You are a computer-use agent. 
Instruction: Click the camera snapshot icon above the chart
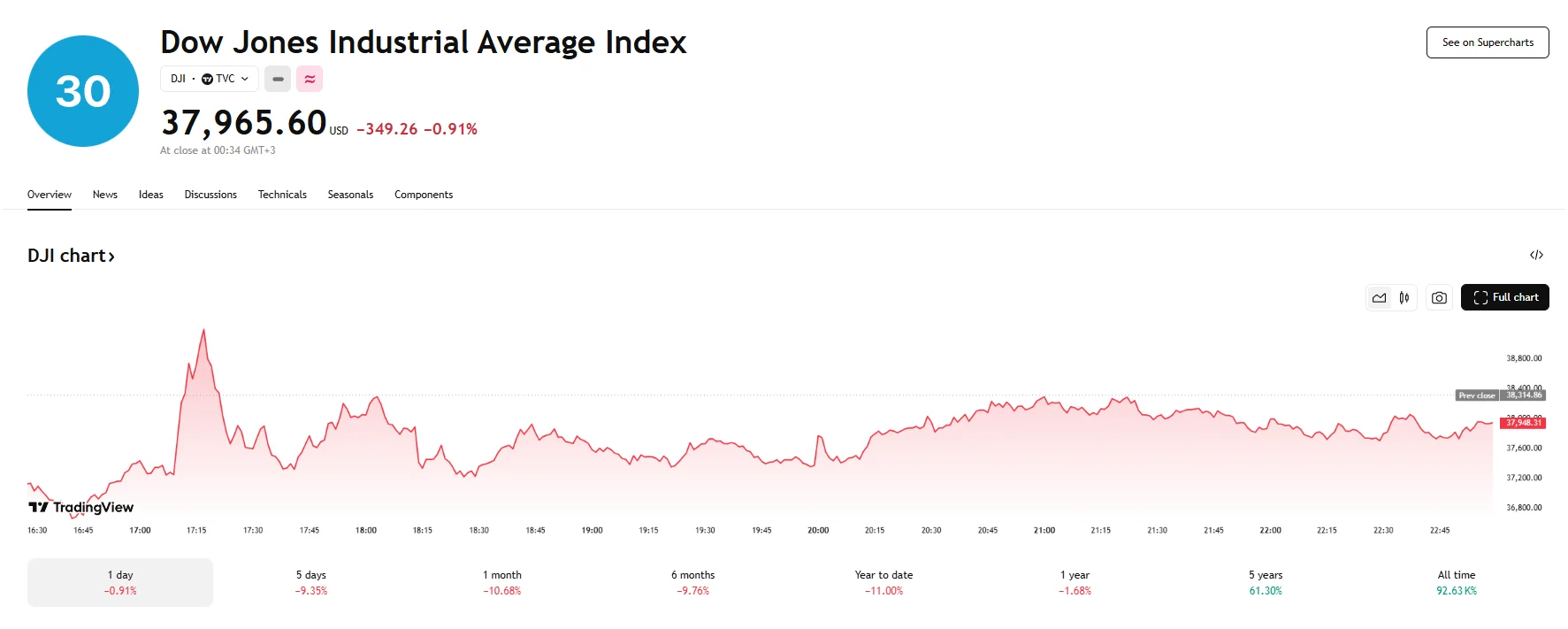(1438, 297)
